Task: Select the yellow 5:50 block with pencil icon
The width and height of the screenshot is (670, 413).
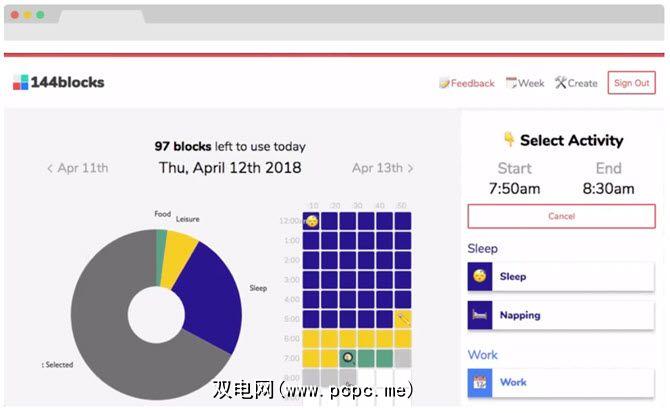Action: tap(403, 319)
